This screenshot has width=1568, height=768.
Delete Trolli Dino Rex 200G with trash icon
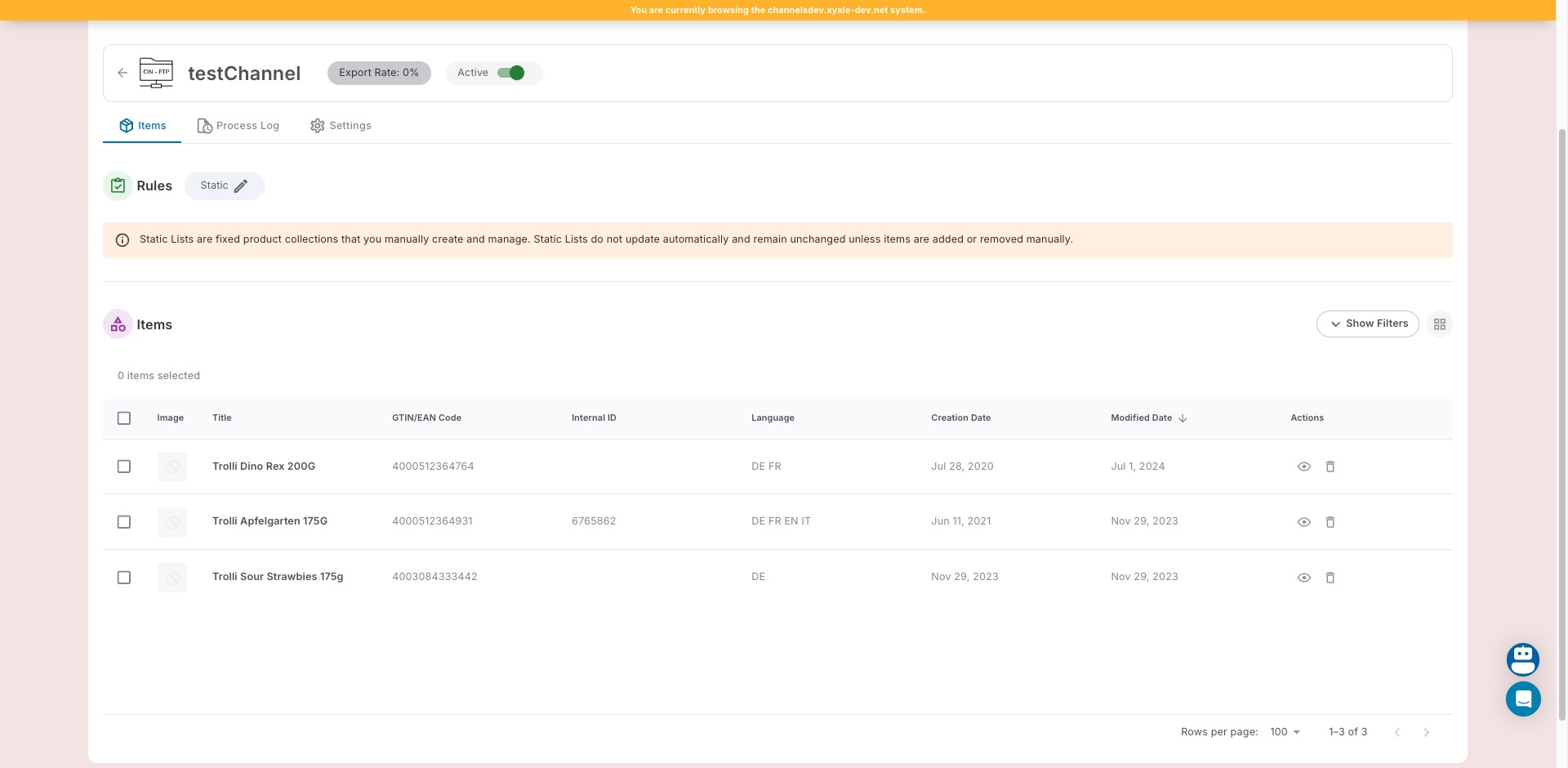click(1330, 467)
